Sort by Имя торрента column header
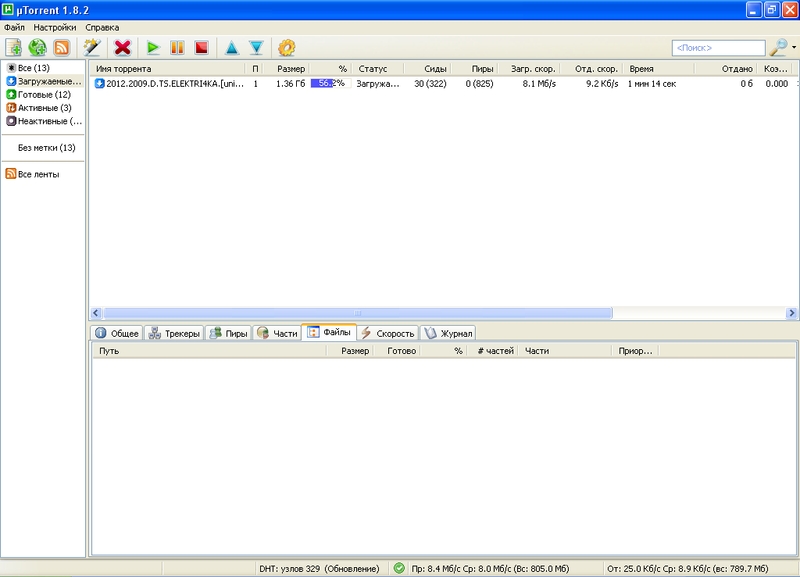The height and width of the screenshot is (577, 800). (168, 68)
